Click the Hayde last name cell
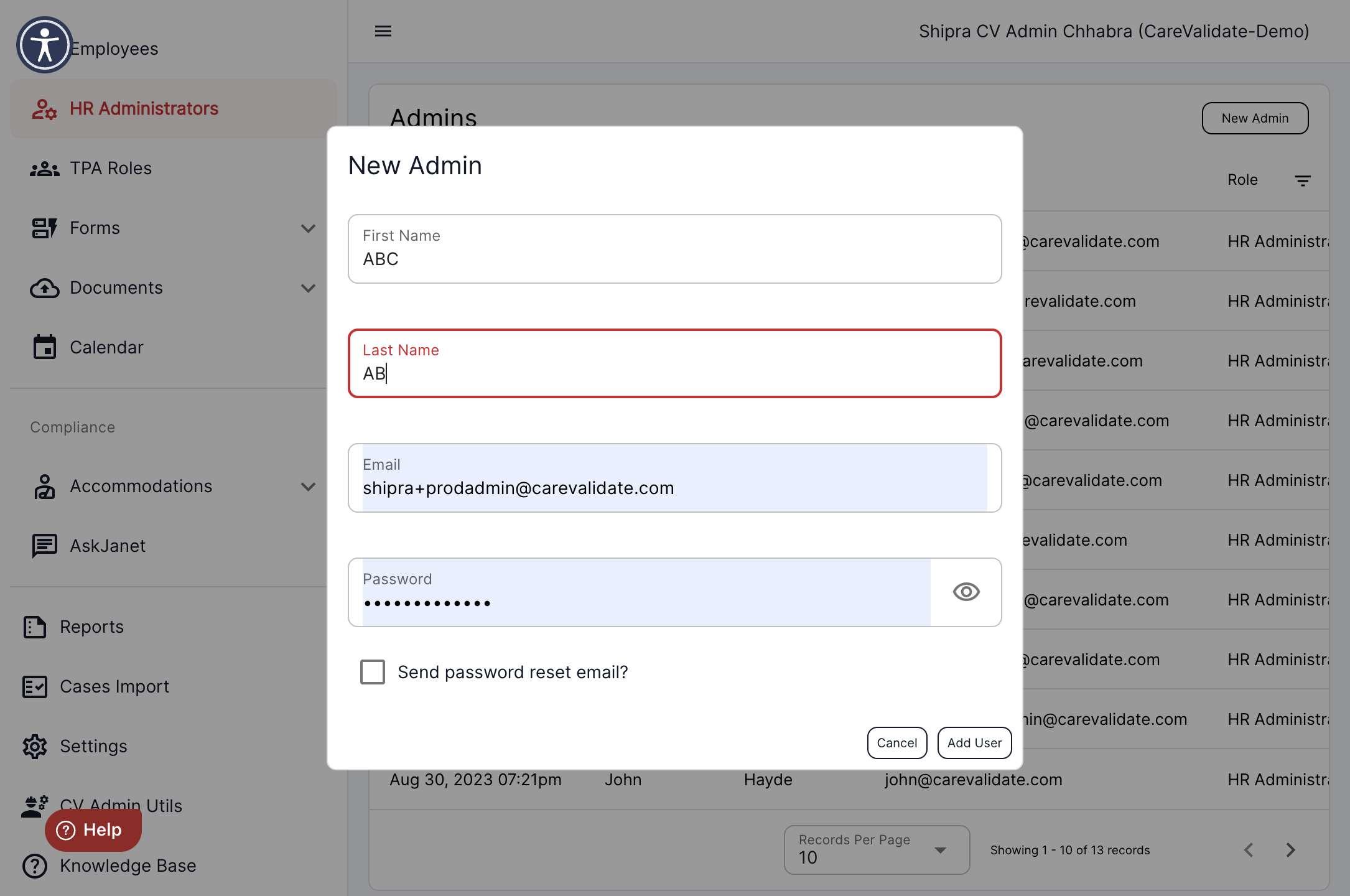 768,780
